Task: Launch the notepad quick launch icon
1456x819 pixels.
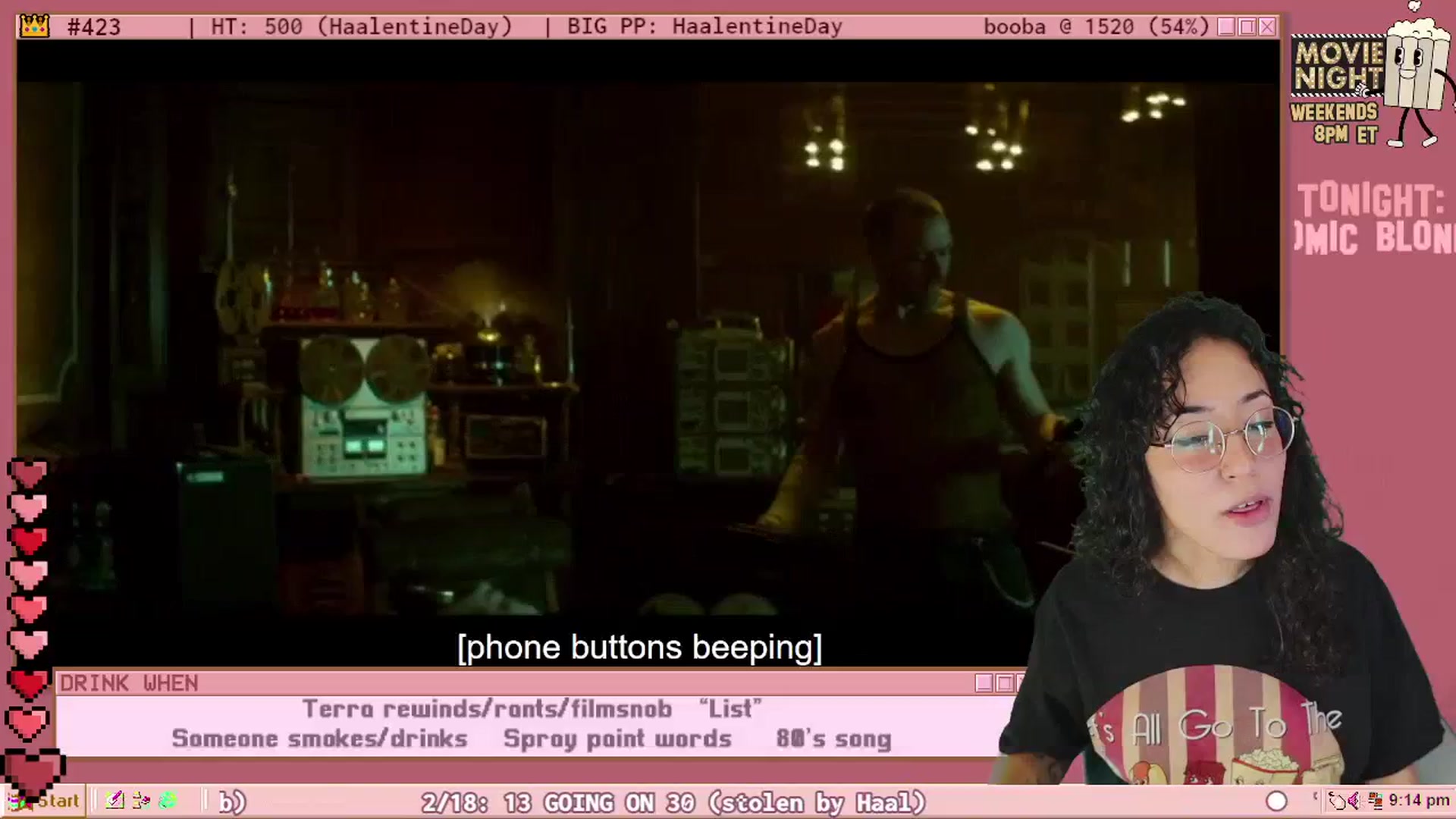Action: pos(115,800)
